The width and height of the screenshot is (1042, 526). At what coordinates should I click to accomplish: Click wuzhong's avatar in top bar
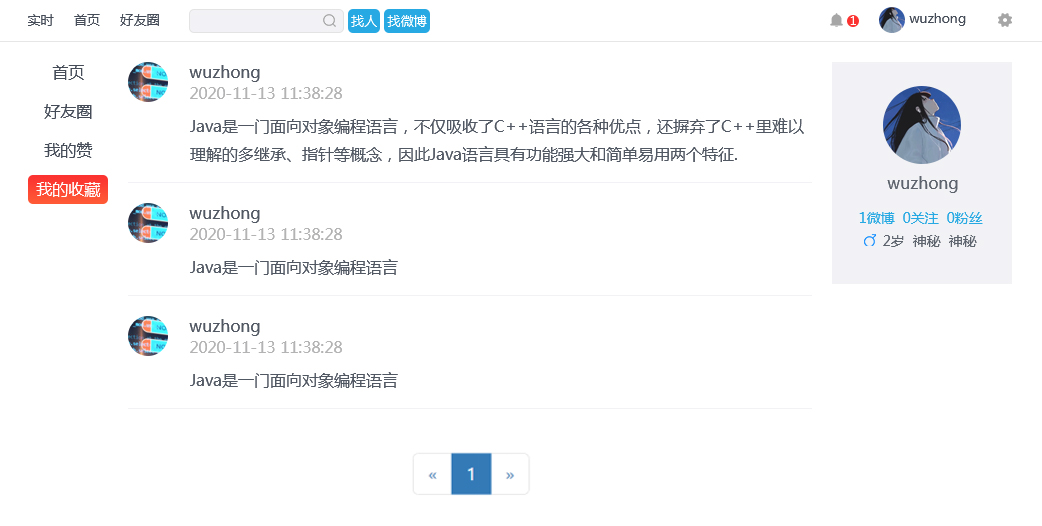tap(891, 20)
